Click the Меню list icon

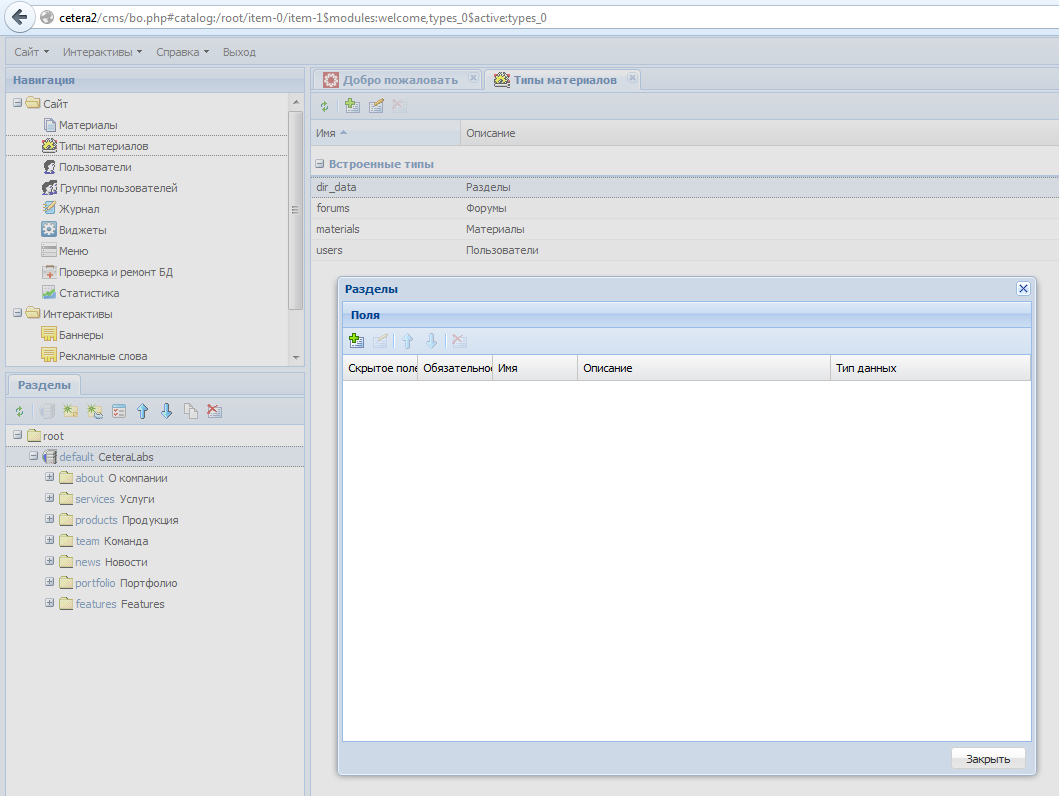point(49,250)
